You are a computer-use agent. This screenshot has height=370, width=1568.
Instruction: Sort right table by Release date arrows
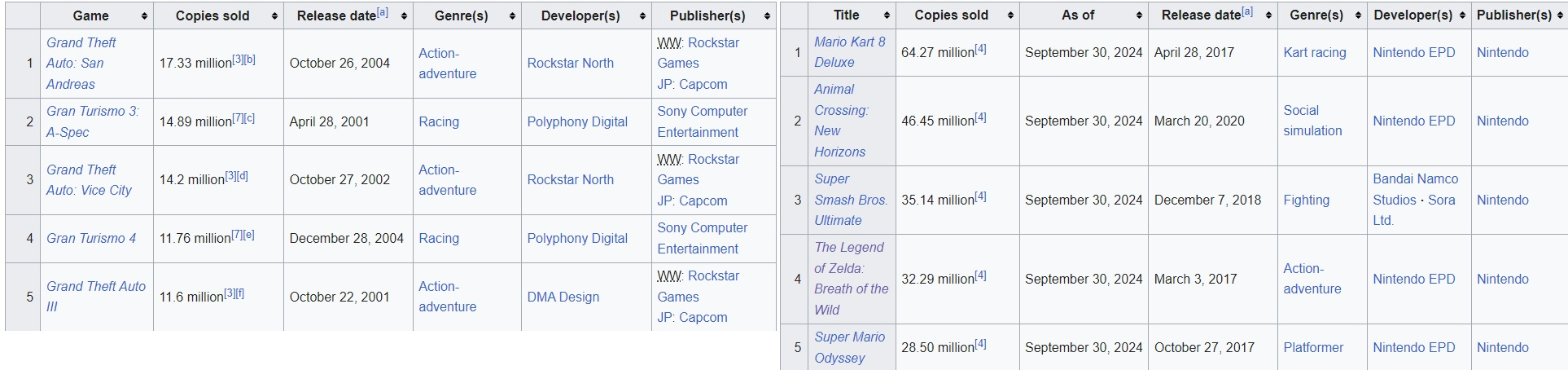click(x=1268, y=15)
